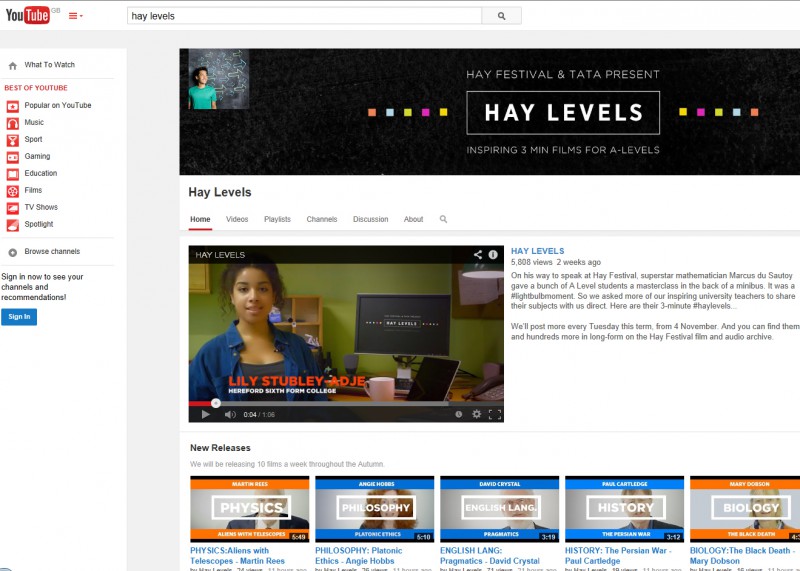Click the Browse channels plus icon
Viewport: 800px width, 571px height.
pos(13,252)
